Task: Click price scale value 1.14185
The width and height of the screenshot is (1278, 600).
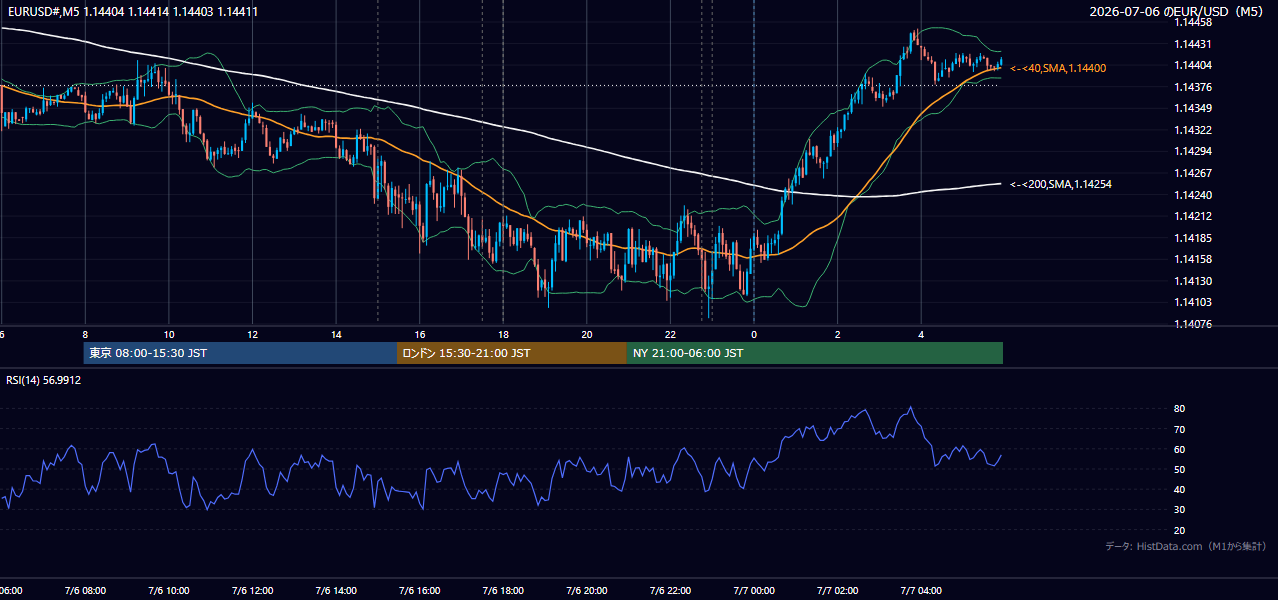Action: pyautogui.click(x=1192, y=238)
